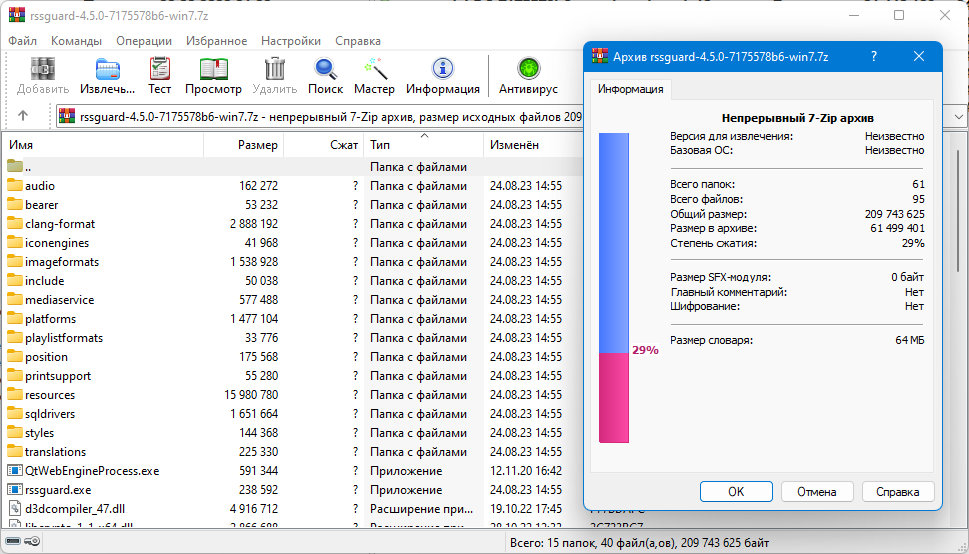Expand the address bar path dropdown
Screen dimensions: 969x554
(958, 116)
